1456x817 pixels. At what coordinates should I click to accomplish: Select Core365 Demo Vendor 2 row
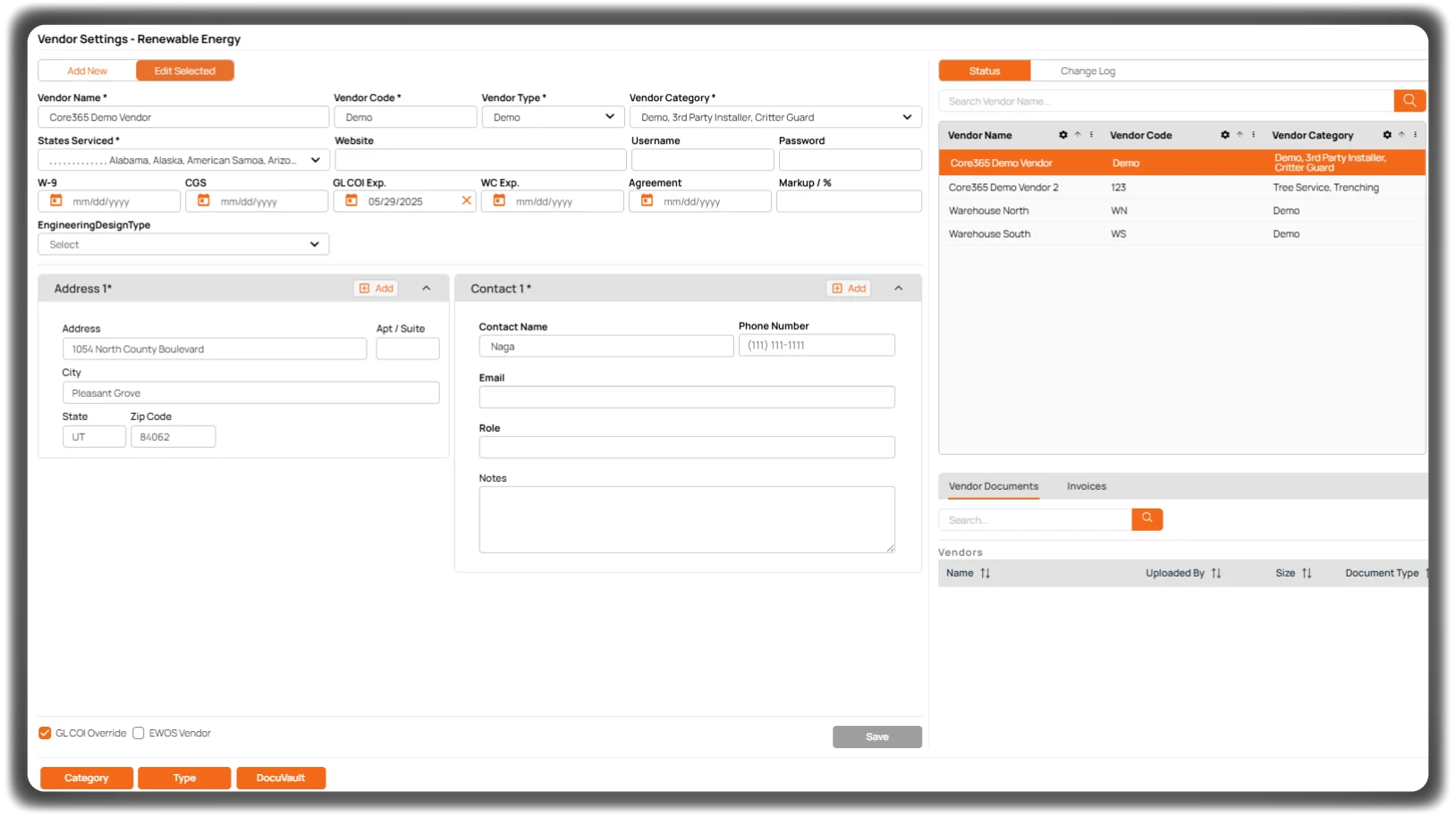(x=1181, y=188)
